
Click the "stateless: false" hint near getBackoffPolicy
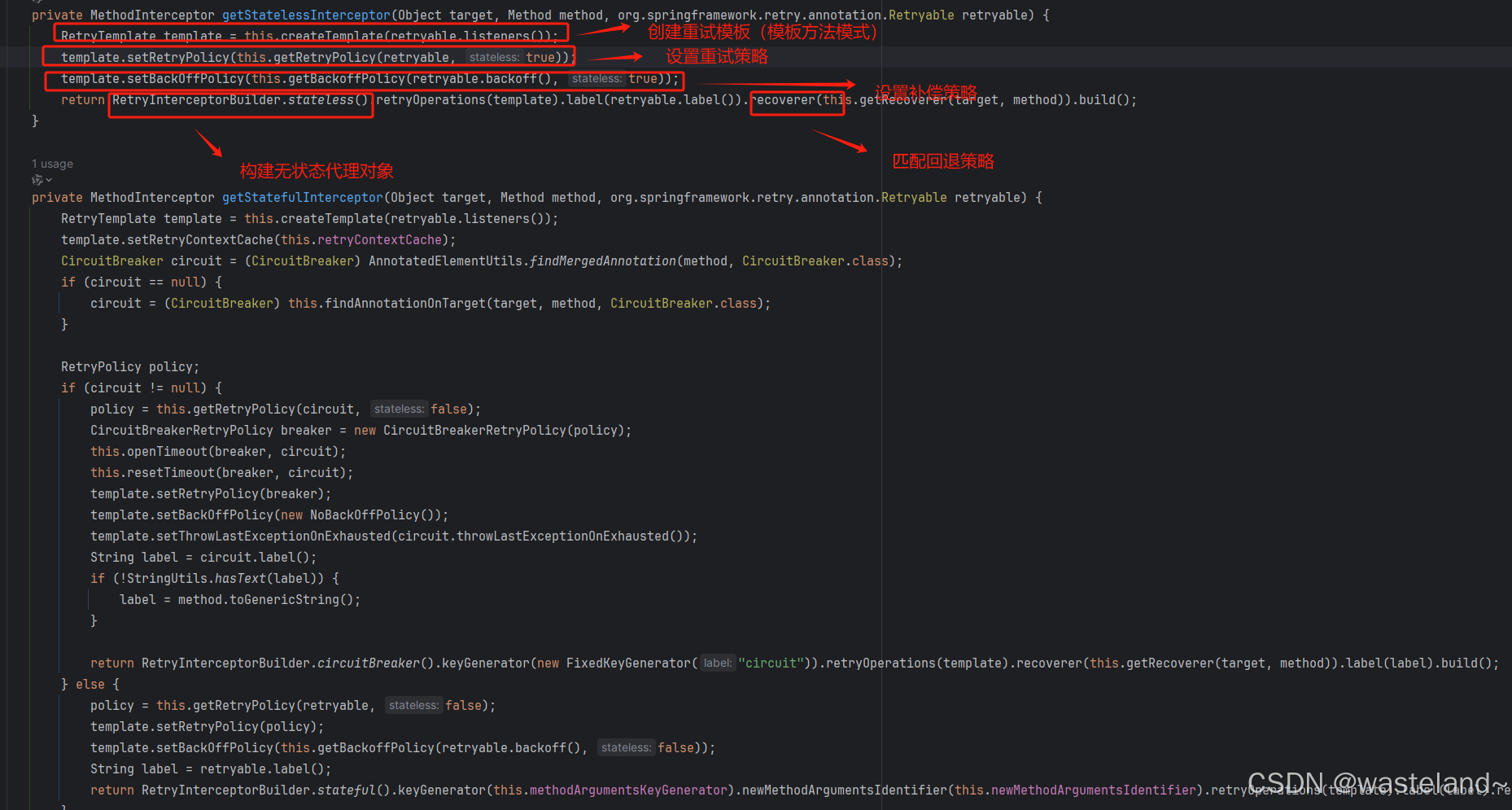tap(626, 747)
